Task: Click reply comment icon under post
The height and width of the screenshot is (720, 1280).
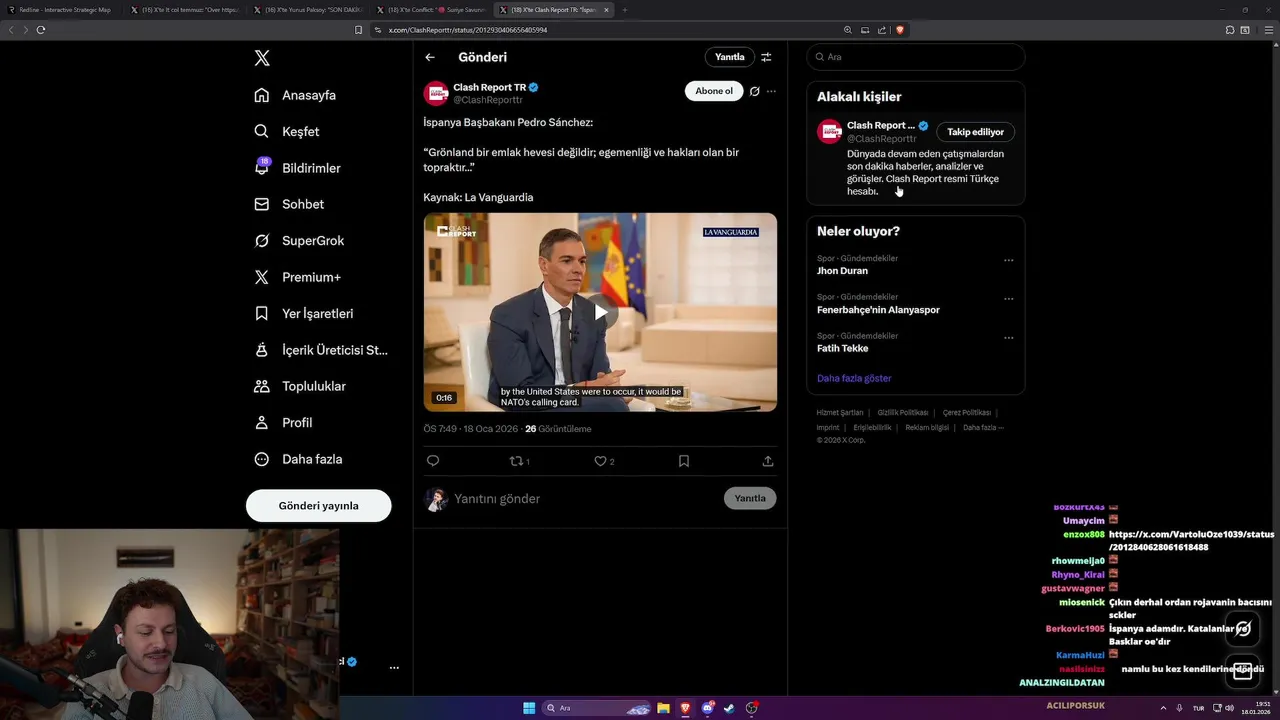Action: tap(433, 461)
